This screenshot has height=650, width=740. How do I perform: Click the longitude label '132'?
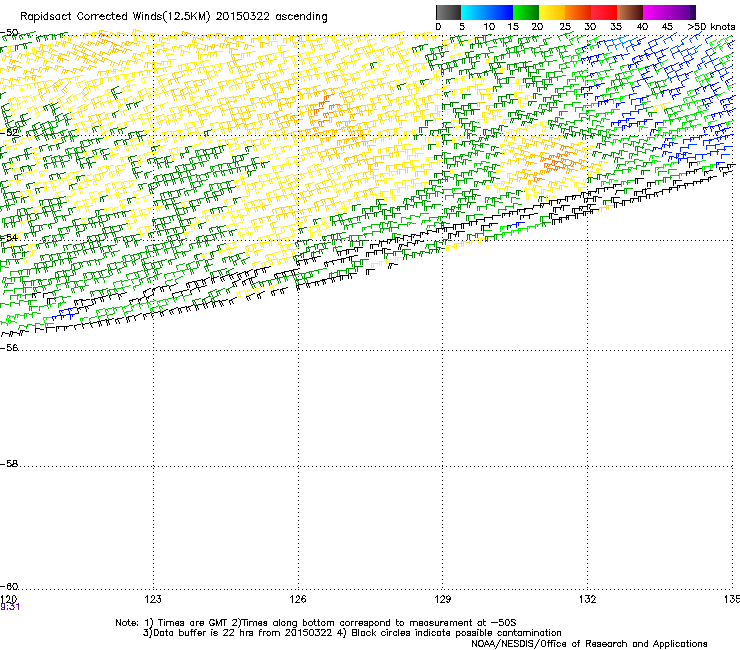[588, 599]
